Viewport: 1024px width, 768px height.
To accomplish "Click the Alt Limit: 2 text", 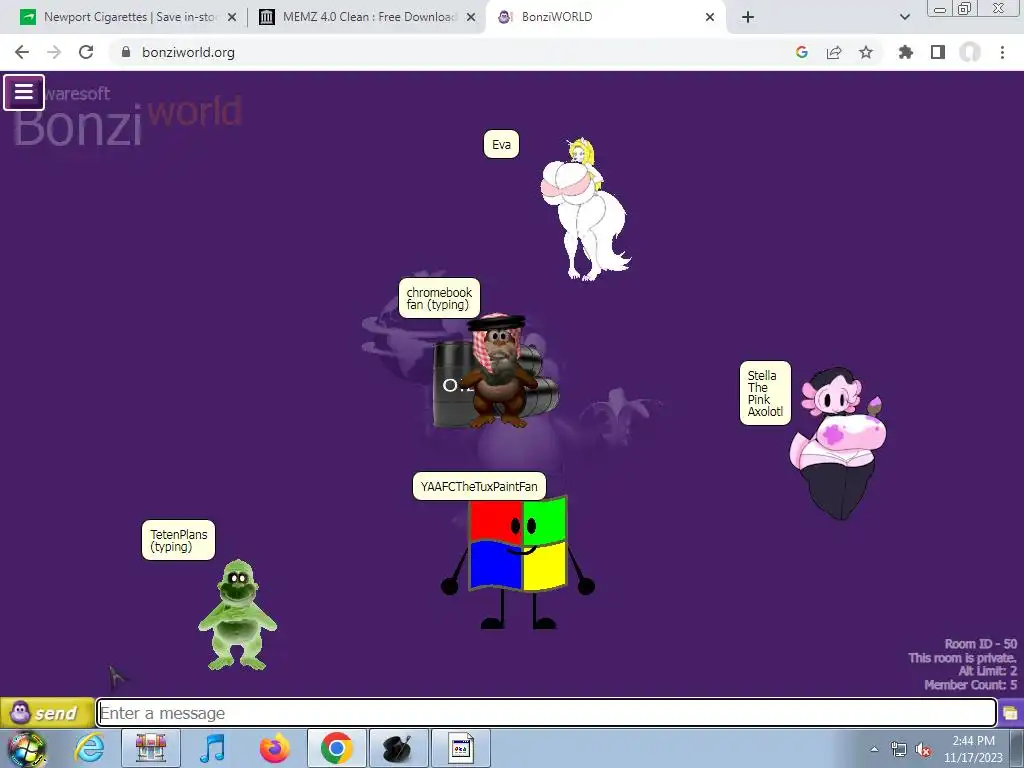I will 987,671.
